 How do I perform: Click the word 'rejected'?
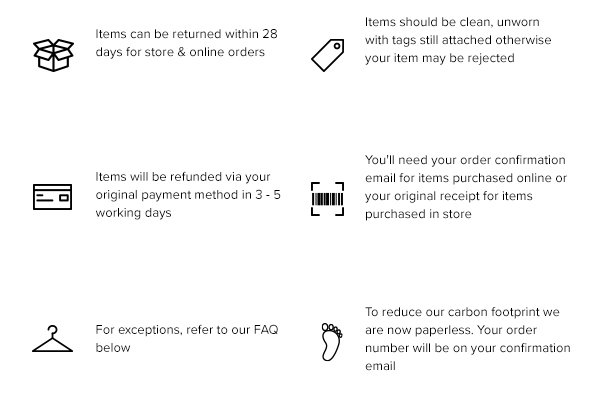[x=494, y=58]
